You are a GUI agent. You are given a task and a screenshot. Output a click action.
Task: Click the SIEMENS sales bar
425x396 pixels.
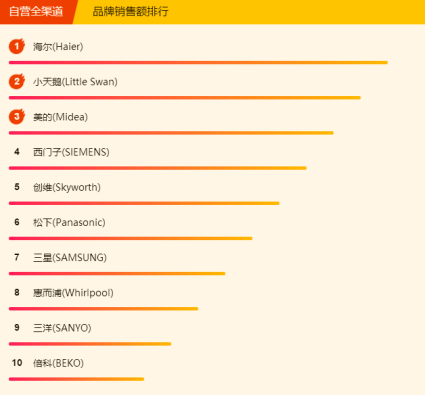click(x=158, y=168)
